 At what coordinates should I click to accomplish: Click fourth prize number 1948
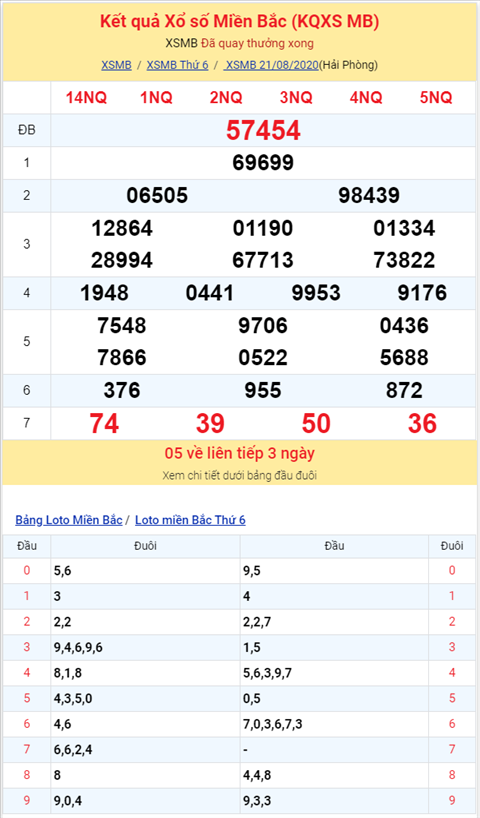coord(104,293)
